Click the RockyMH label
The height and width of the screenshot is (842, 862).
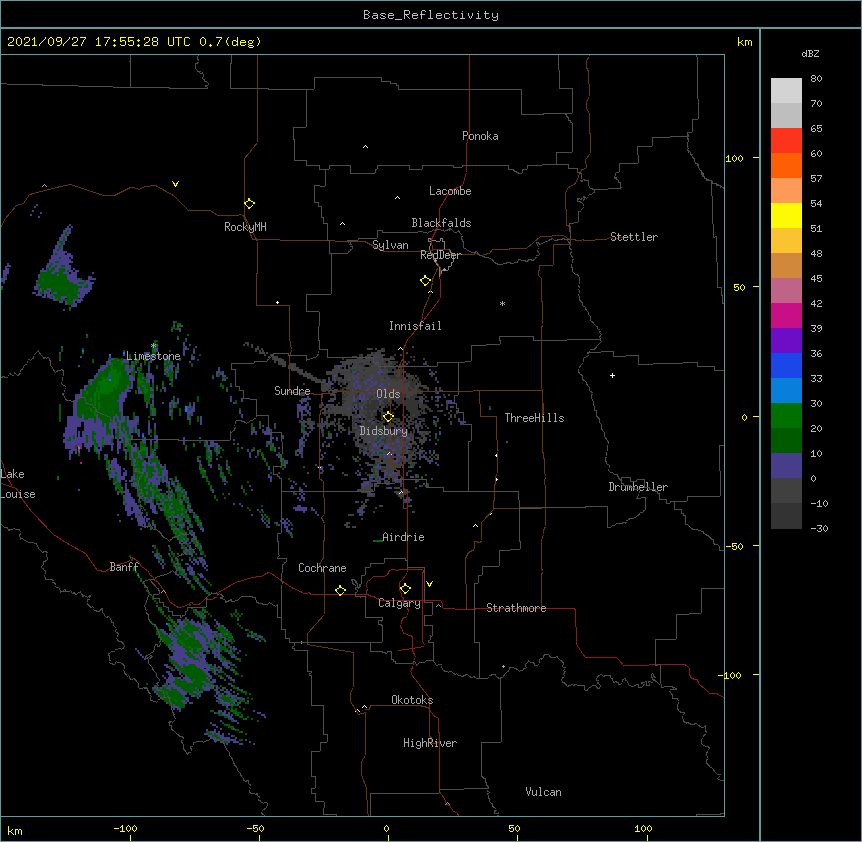245,227
